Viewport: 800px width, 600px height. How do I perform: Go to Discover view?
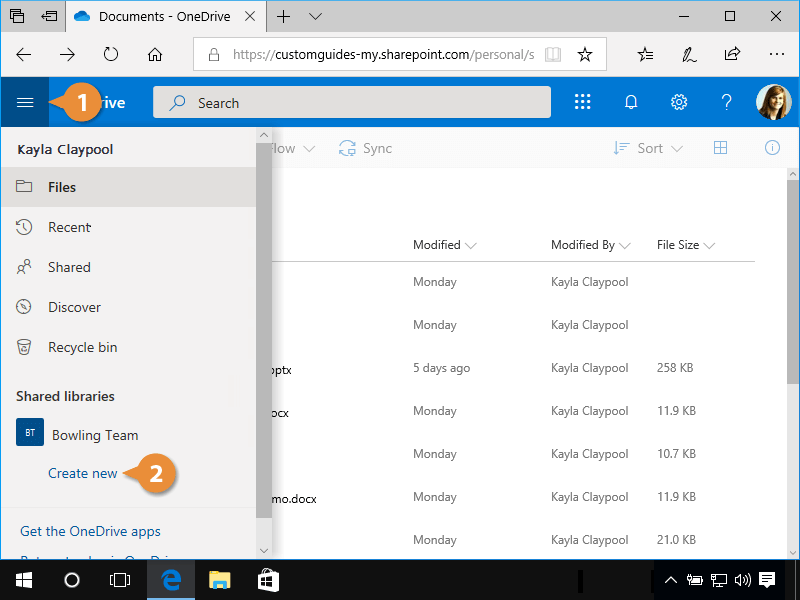coord(129,307)
